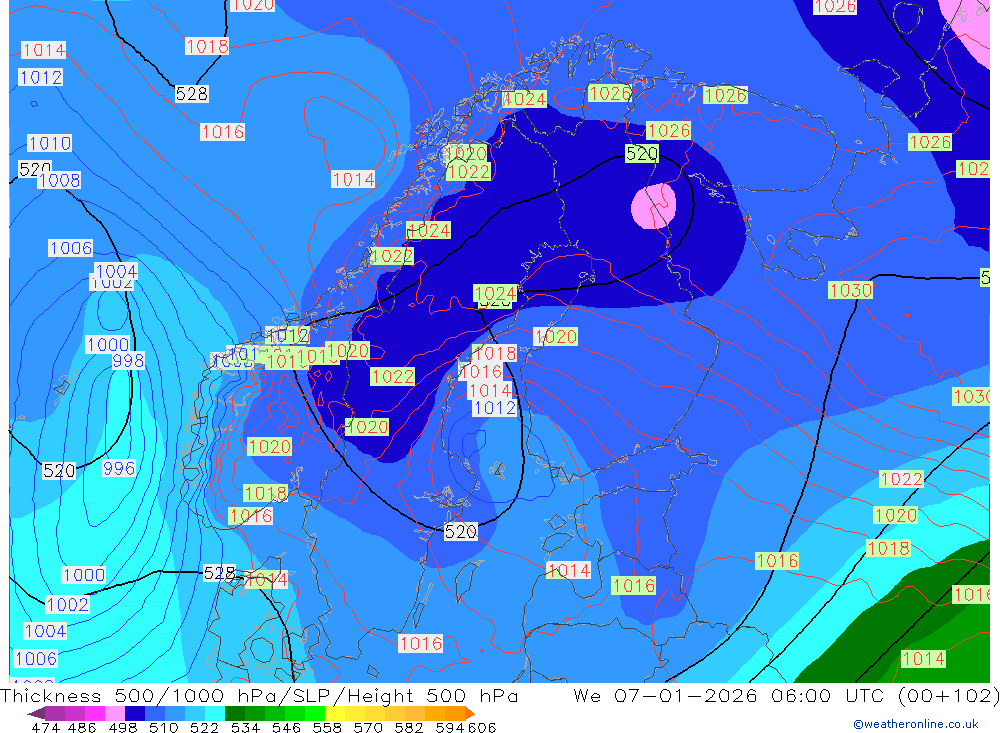Click the '1014' label inside the dark green area
The image size is (1000, 733).
pyautogui.click(x=923, y=658)
